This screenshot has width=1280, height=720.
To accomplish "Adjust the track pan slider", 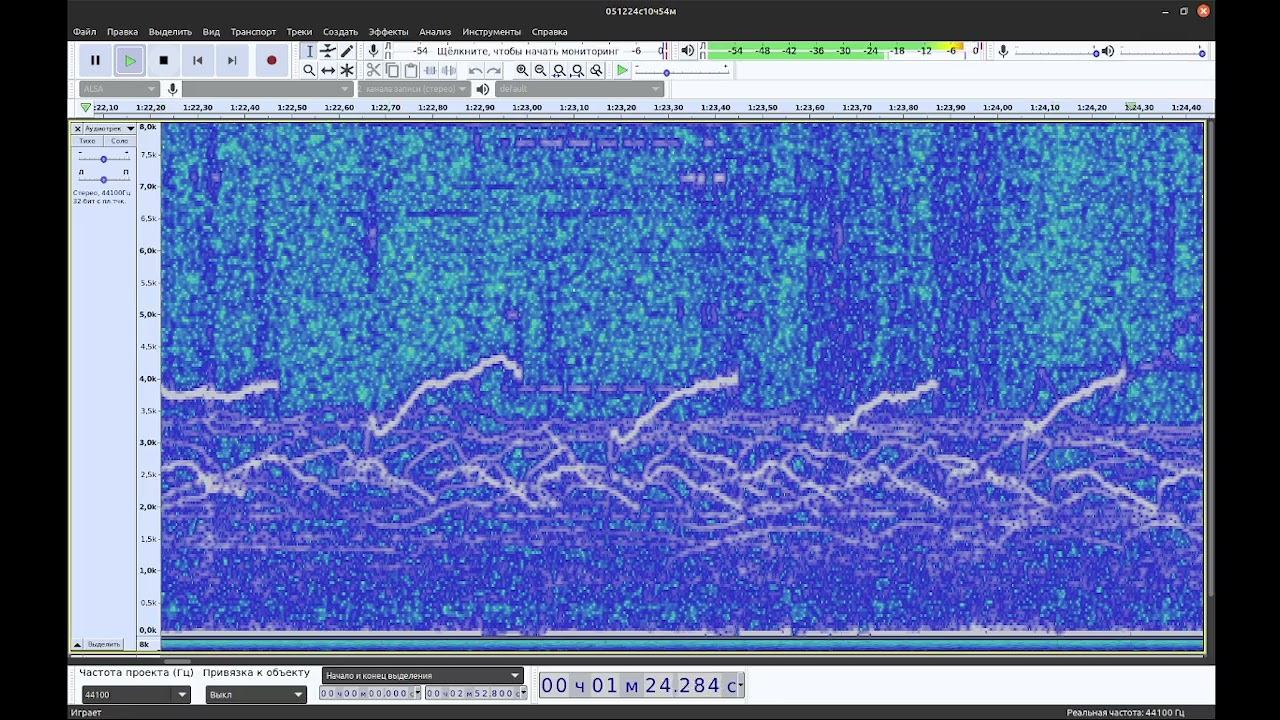I will pyautogui.click(x=103, y=179).
